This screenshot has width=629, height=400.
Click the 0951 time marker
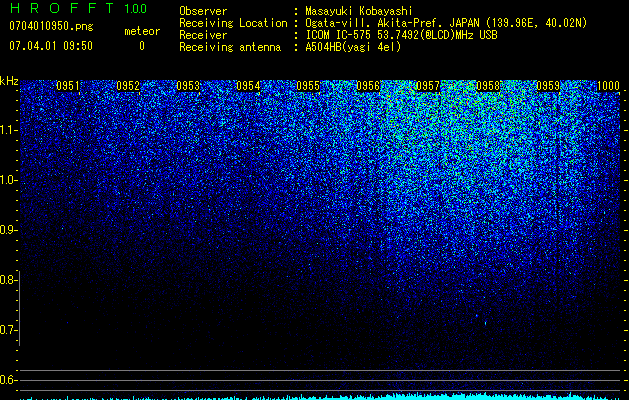(68, 86)
